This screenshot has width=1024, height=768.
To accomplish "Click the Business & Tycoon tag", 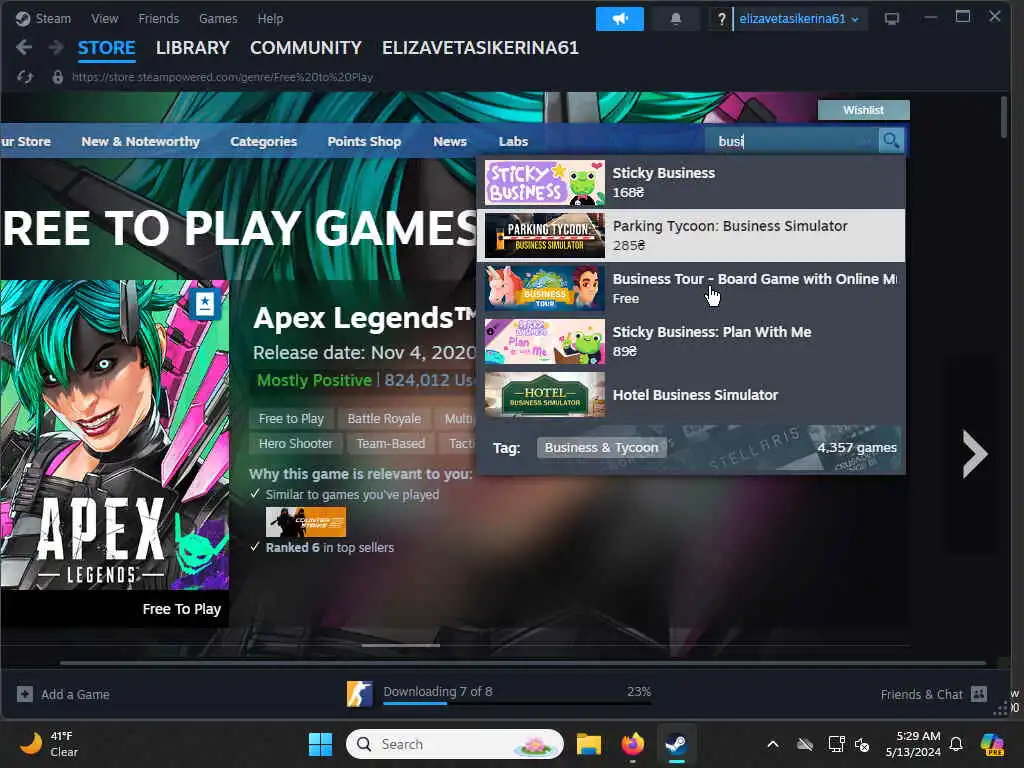I will [x=601, y=447].
